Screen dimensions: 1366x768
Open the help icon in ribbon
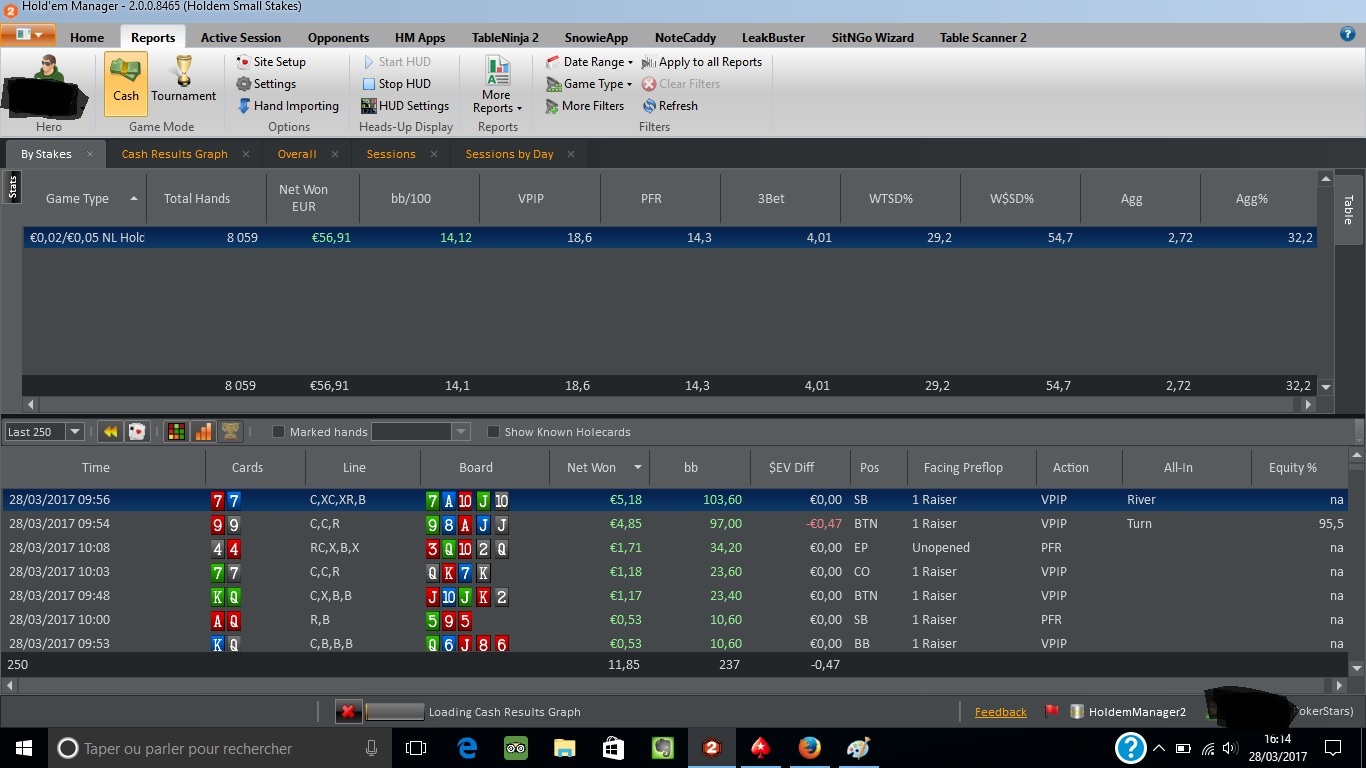[x=1347, y=34]
